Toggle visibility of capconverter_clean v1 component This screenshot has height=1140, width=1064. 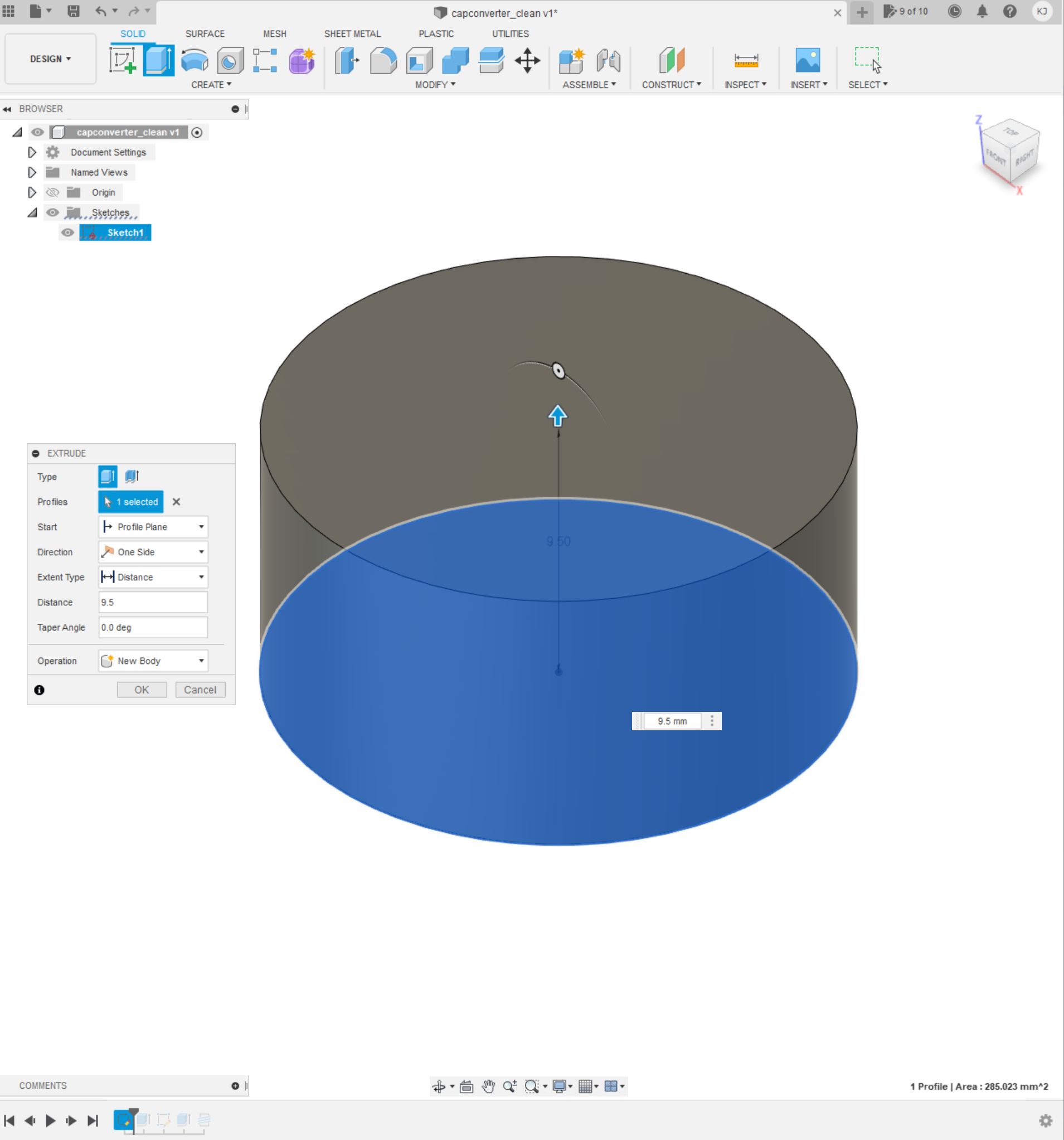pyautogui.click(x=38, y=133)
